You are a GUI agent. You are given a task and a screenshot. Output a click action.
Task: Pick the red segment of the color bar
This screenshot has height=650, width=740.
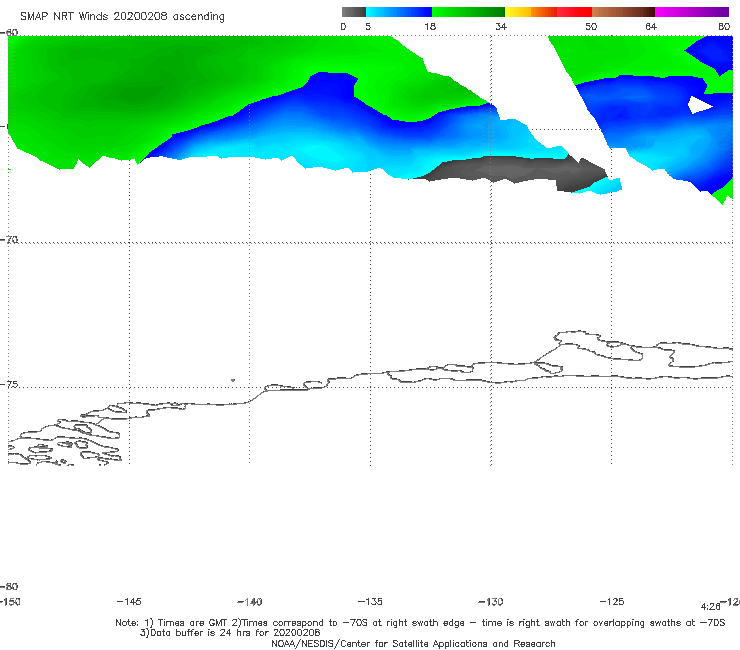click(x=574, y=12)
